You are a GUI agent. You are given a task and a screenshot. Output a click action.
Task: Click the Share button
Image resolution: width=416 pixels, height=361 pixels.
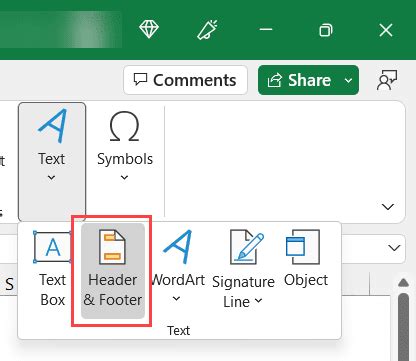[x=299, y=80]
